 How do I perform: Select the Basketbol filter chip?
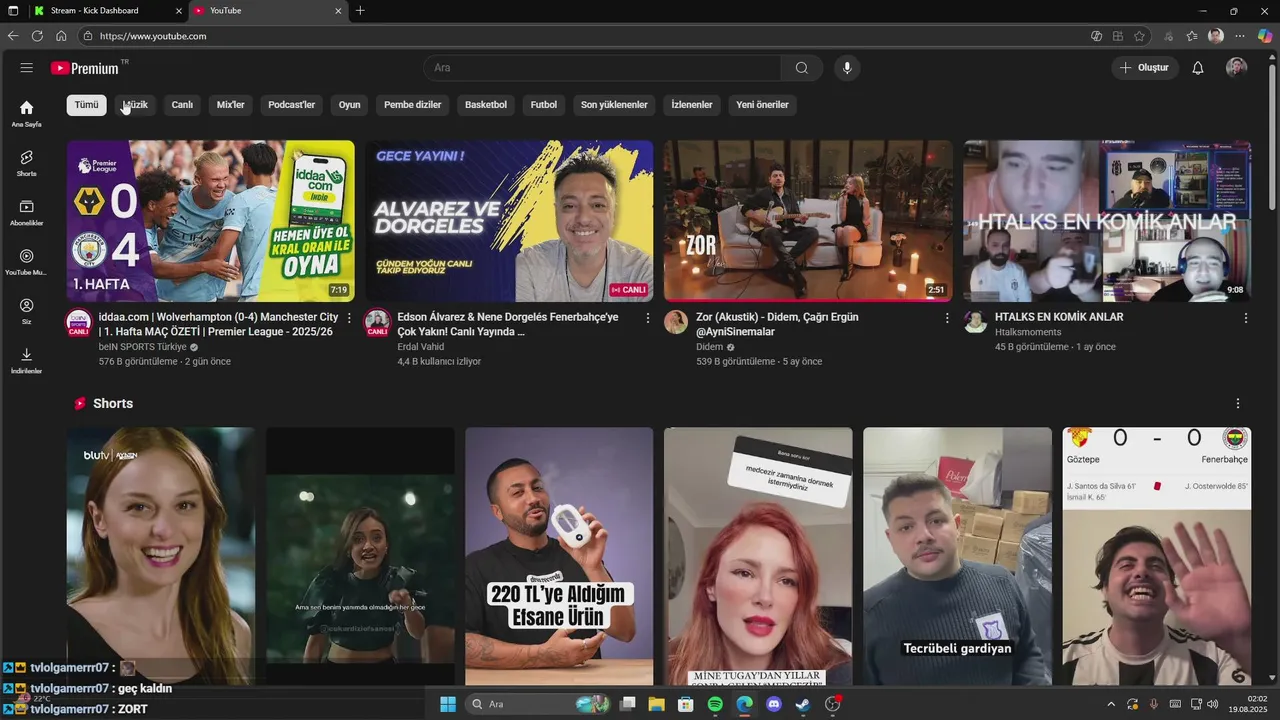tap(486, 105)
